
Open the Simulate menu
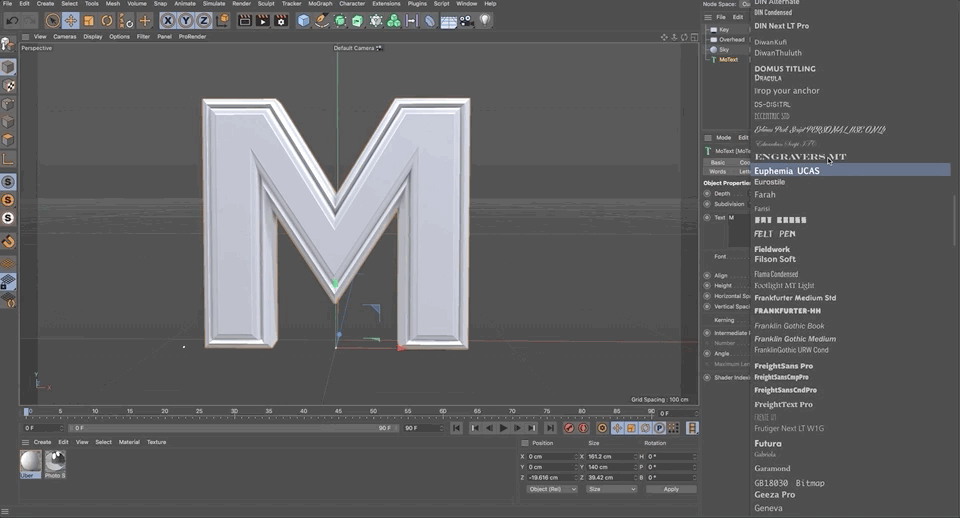coord(214,4)
